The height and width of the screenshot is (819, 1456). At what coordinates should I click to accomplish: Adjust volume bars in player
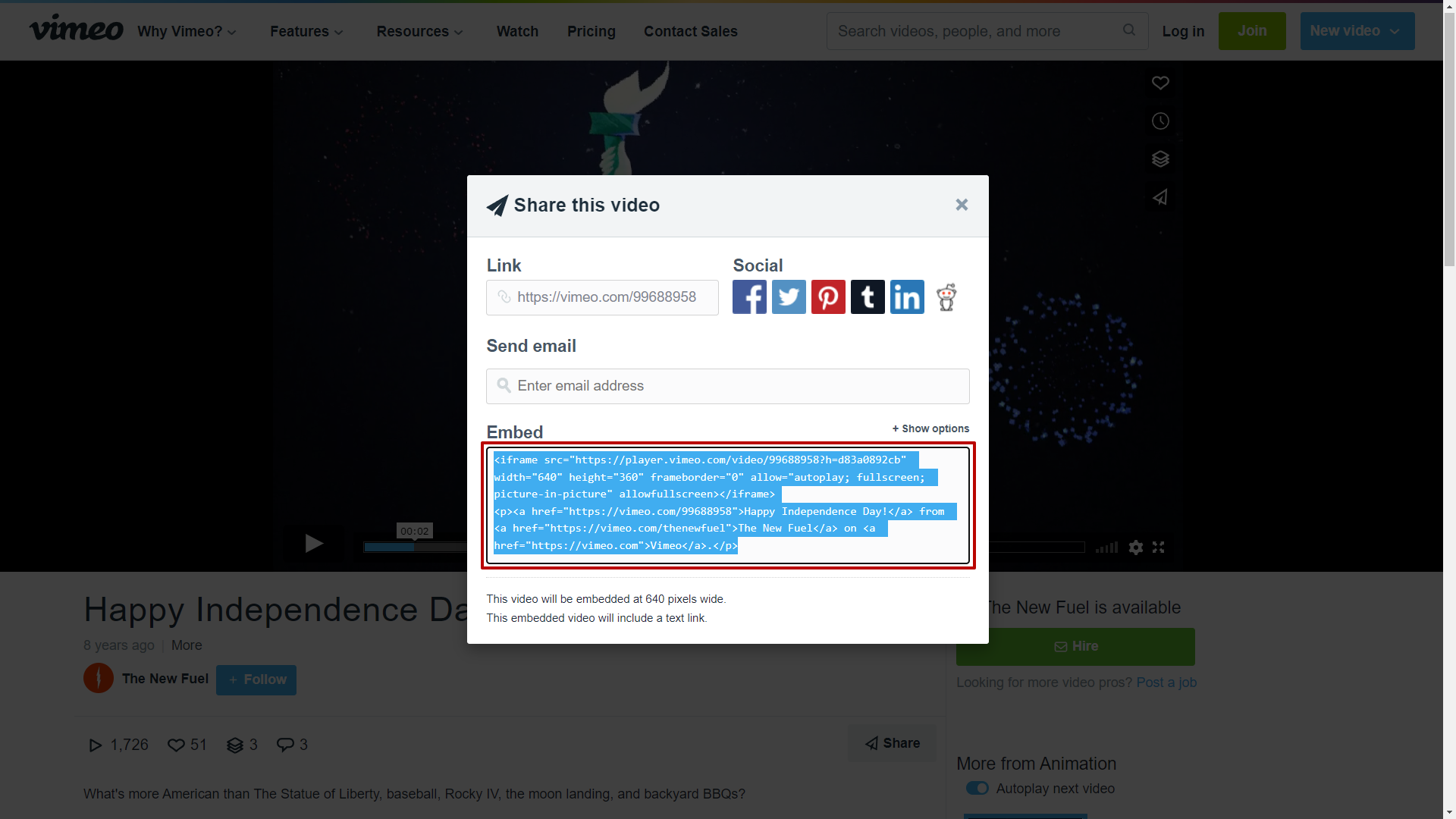[1106, 547]
